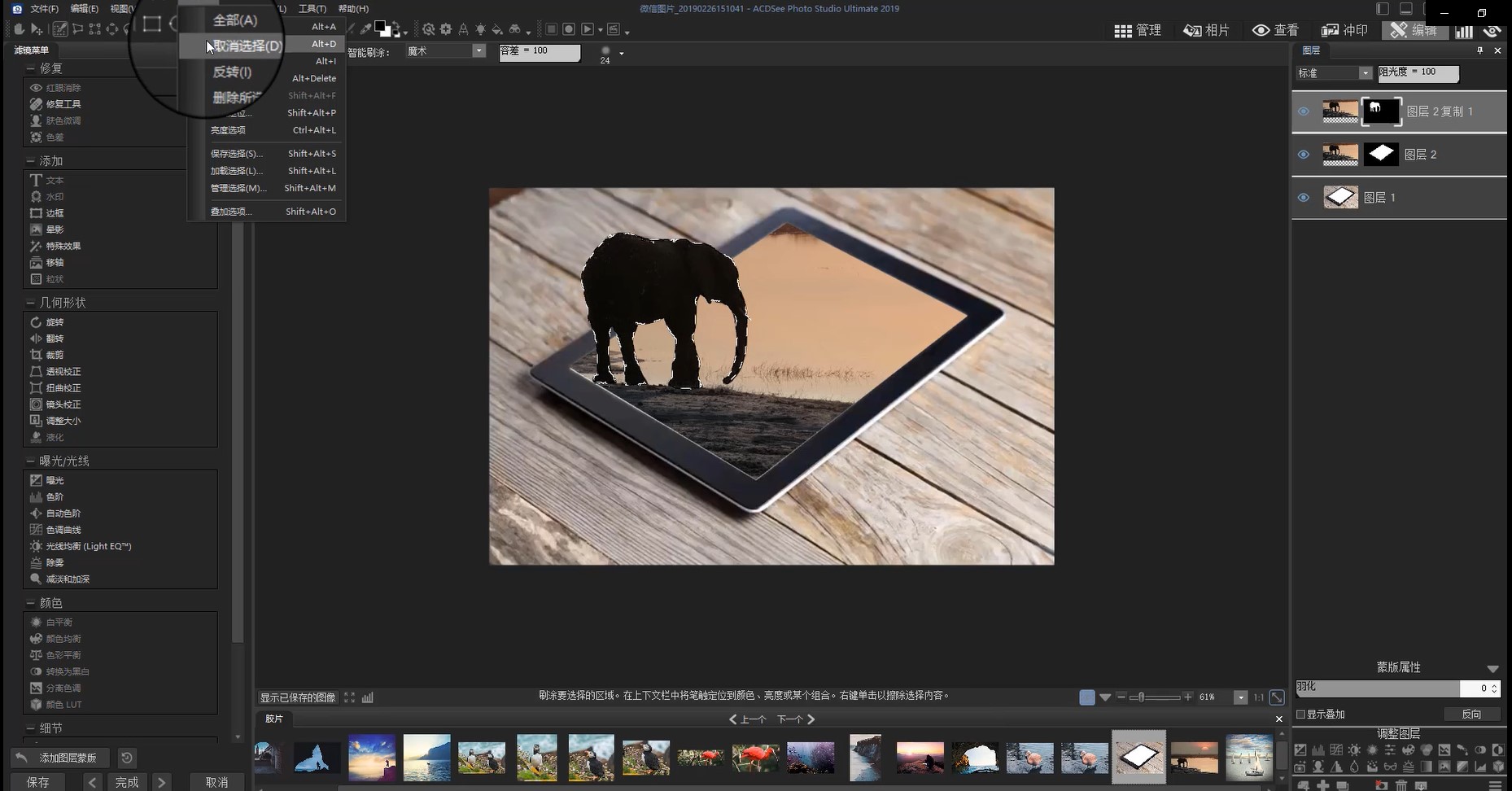This screenshot has width=1512, height=791.
Task: Add a Levels adjustment layer
Action: 1318,749
